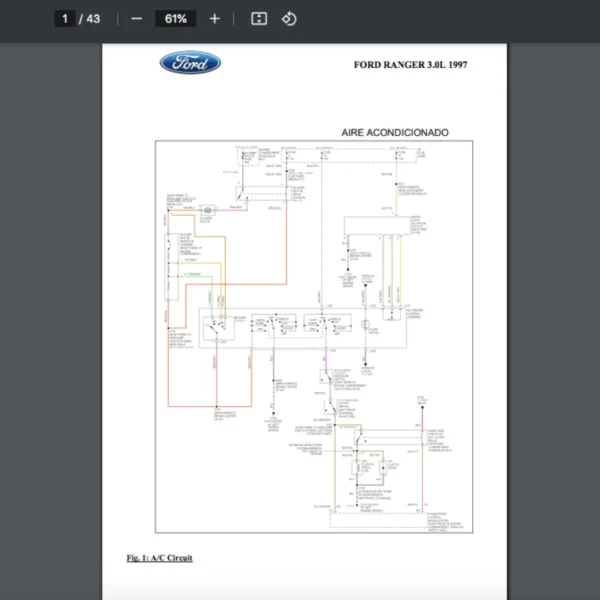Rotate the document counterclockwise
Screen dimensions: 600x600
(x=289, y=19)
